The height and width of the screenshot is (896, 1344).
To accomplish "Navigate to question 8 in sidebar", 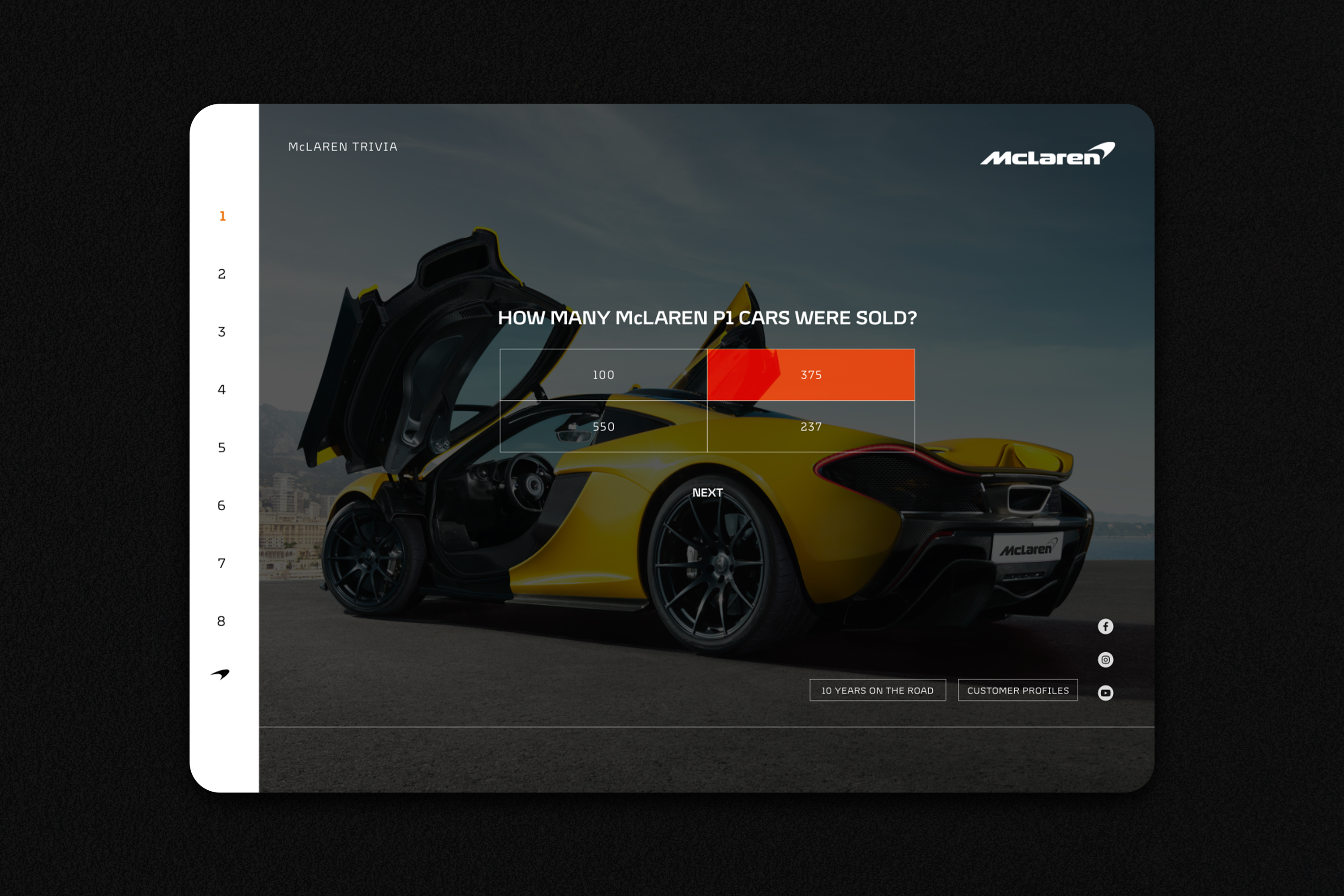I will 222,621.
